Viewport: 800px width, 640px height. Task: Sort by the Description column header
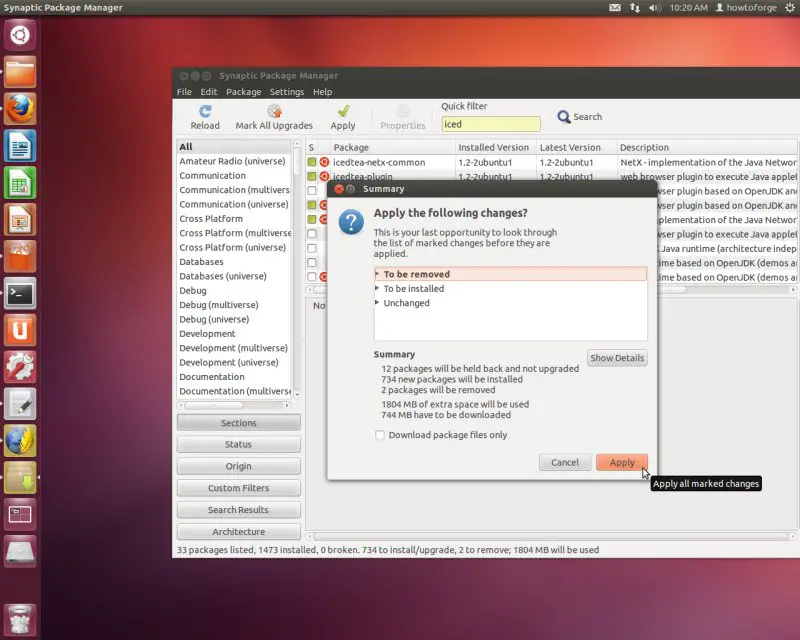(707, 147)
